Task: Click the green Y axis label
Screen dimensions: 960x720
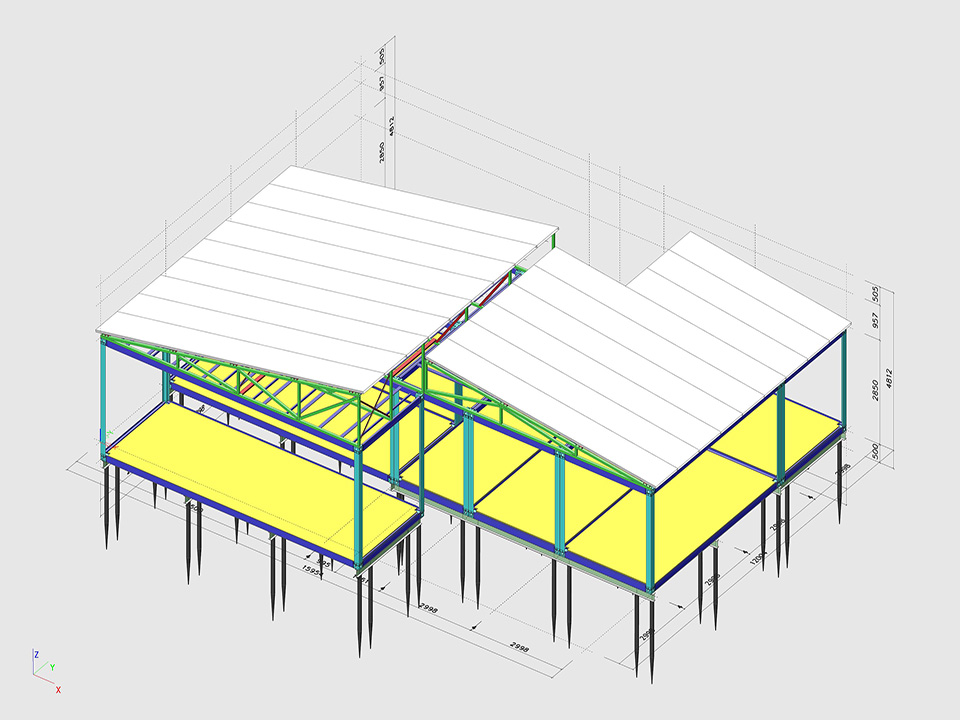Action: [52, 667]
